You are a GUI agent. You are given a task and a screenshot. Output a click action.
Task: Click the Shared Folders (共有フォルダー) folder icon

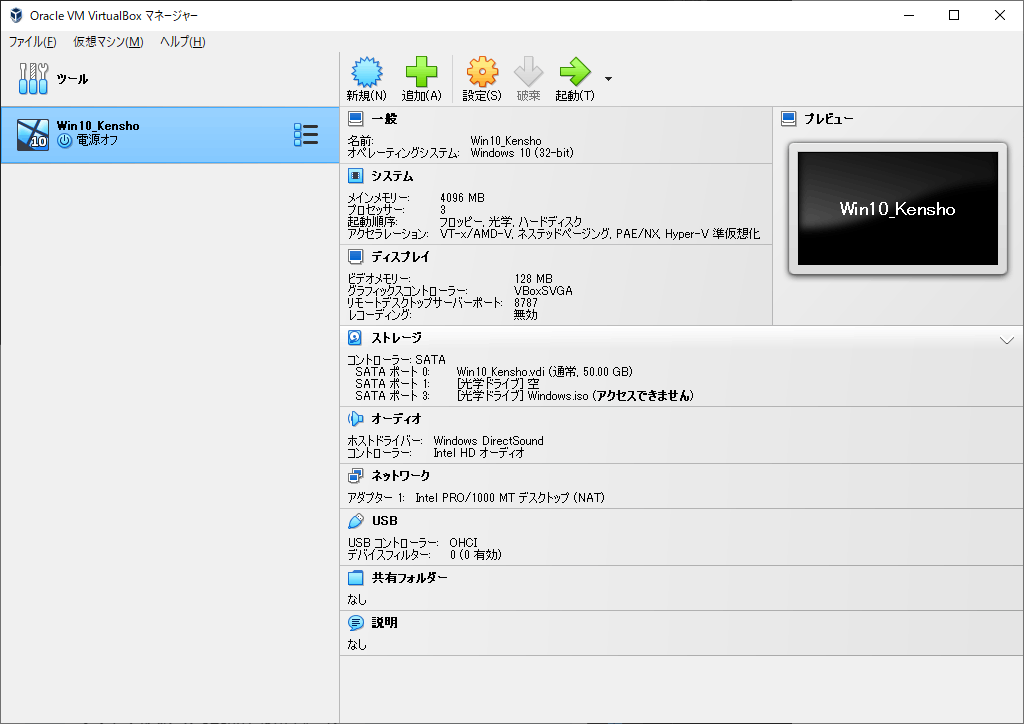tap(355, 578)
